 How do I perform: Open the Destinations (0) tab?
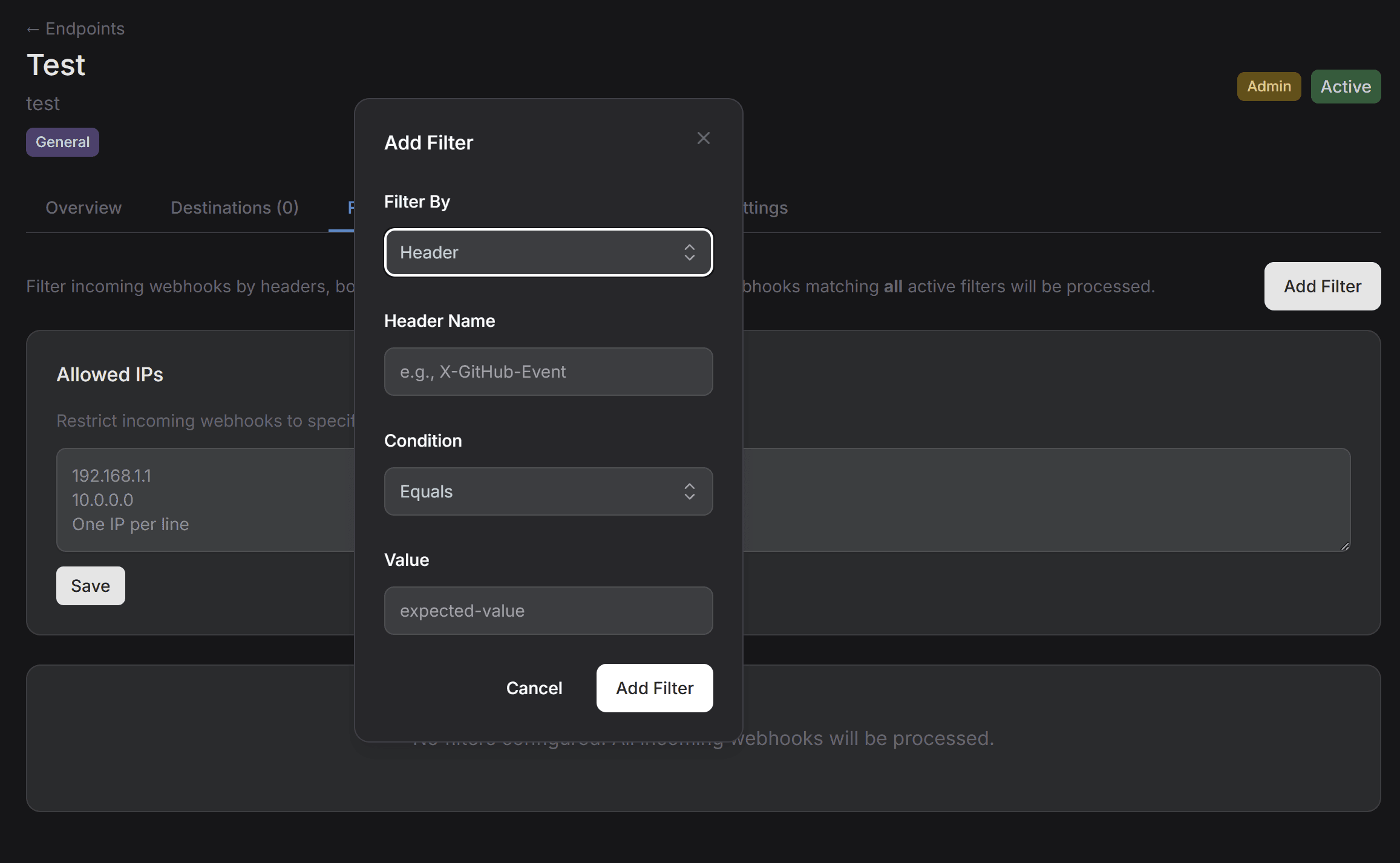click(234, 208)
